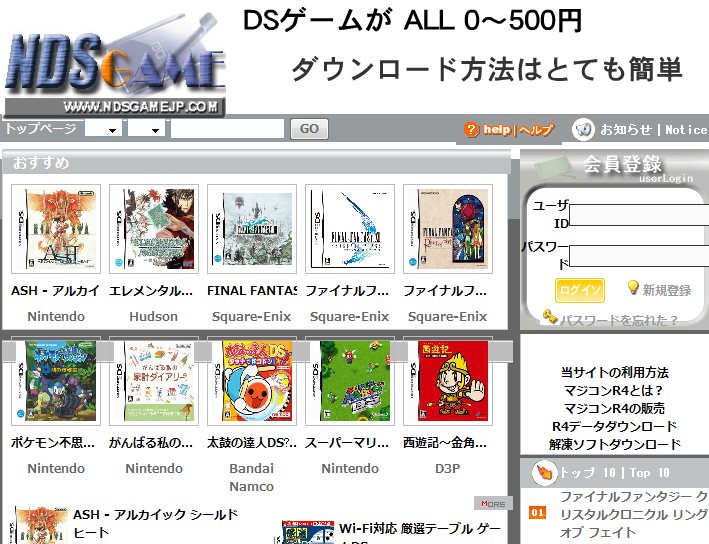Click Bandai Namco publisher label

point(252,478)
